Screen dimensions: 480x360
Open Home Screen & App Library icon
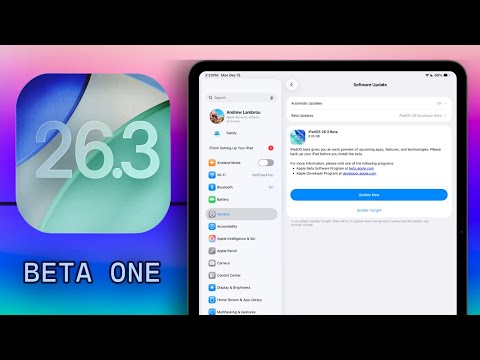212,300
